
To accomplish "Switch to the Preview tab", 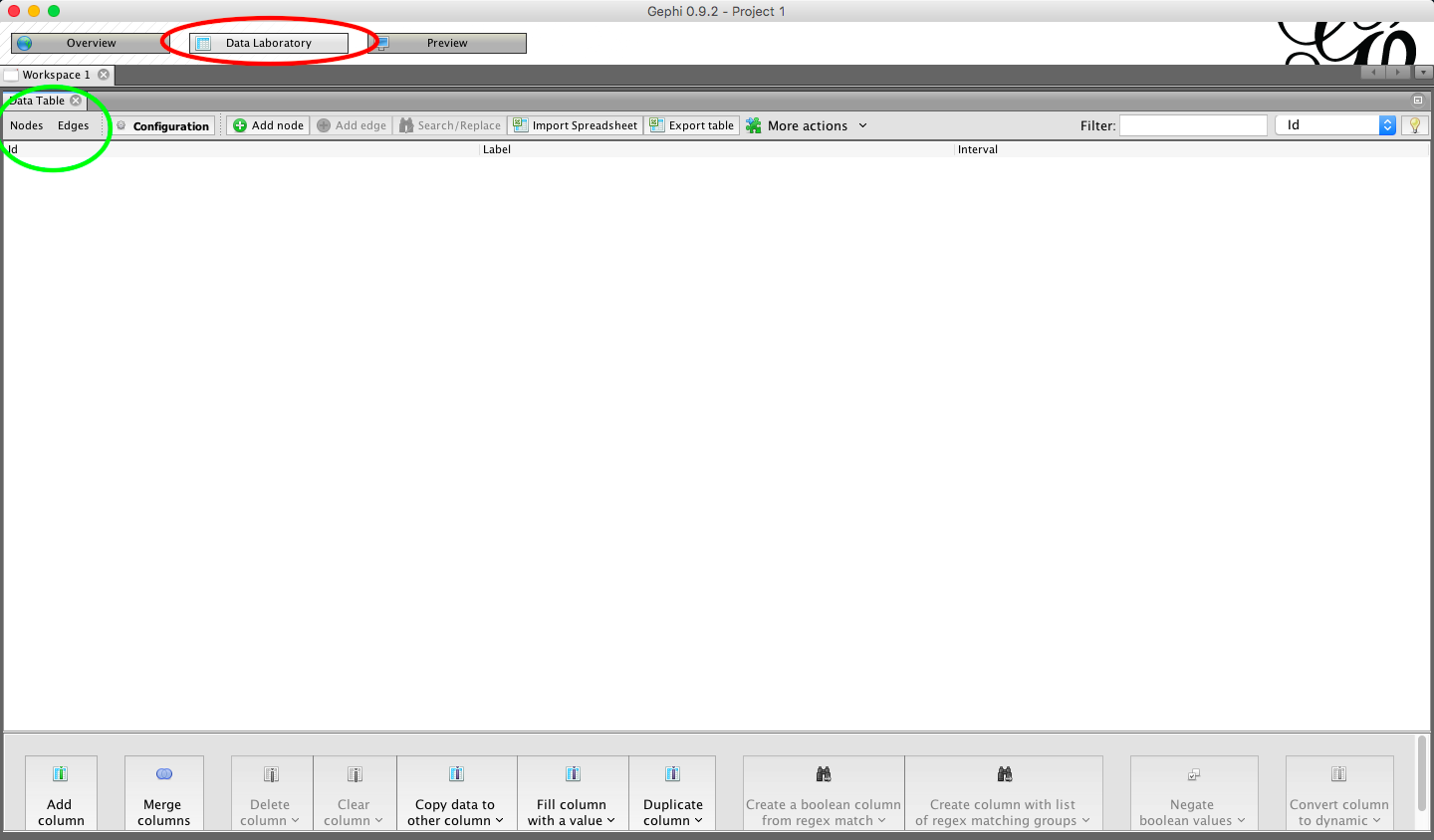I will [447, 43].
